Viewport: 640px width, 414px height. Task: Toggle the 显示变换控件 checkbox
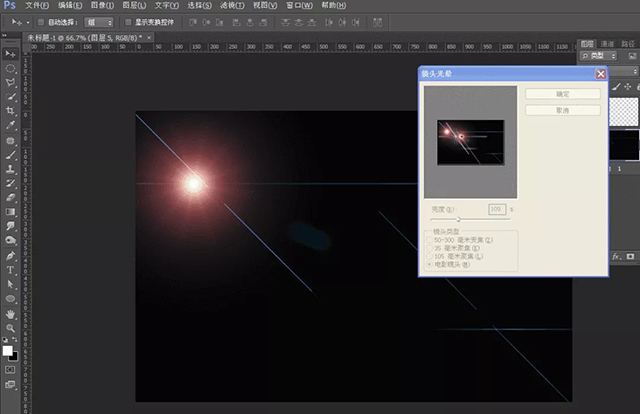click(x=127, y=21)
